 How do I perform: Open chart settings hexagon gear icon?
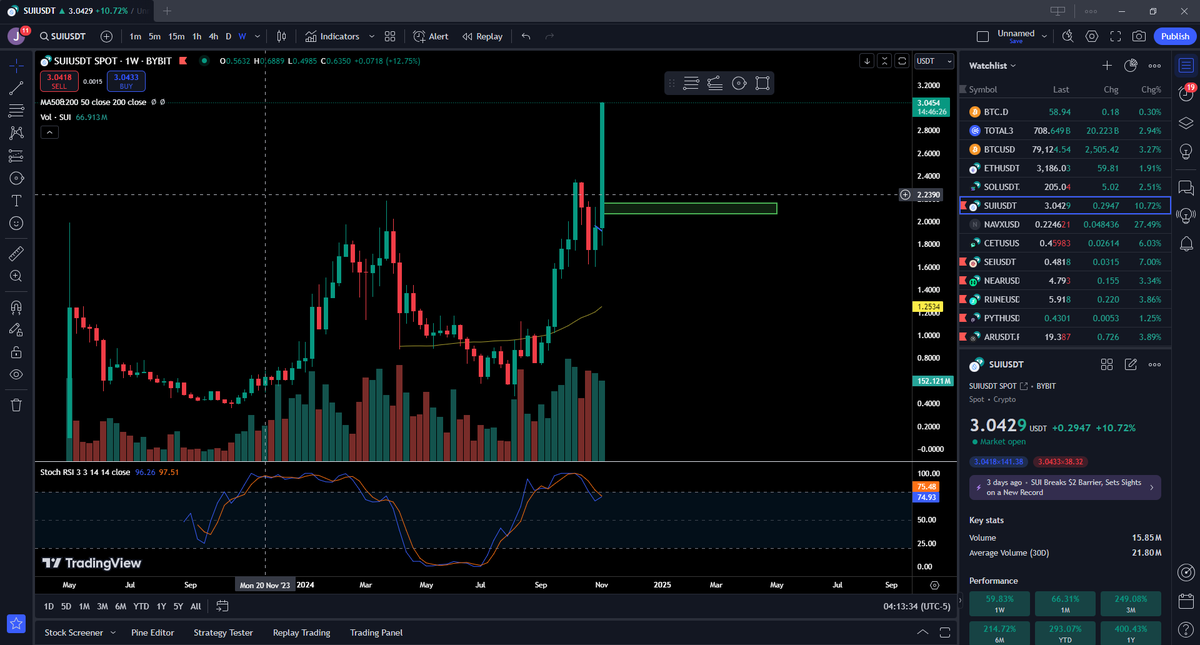[1092, 36]
